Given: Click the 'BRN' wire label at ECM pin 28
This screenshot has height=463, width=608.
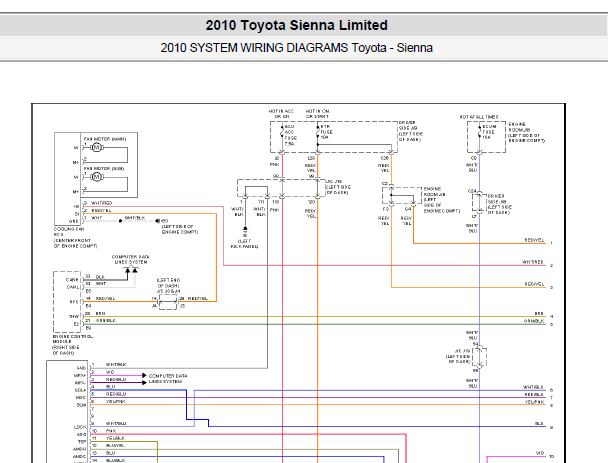Looking at the screenshot, I should pos(100,313).
